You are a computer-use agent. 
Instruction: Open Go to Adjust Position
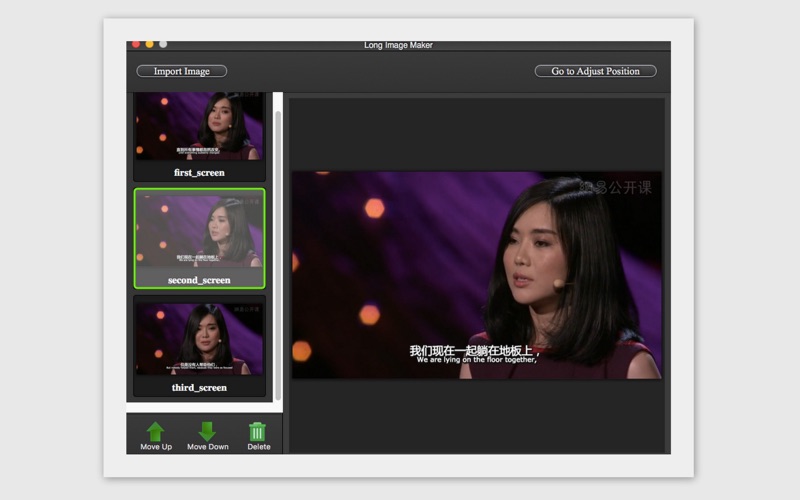click(x=595, y=71)
